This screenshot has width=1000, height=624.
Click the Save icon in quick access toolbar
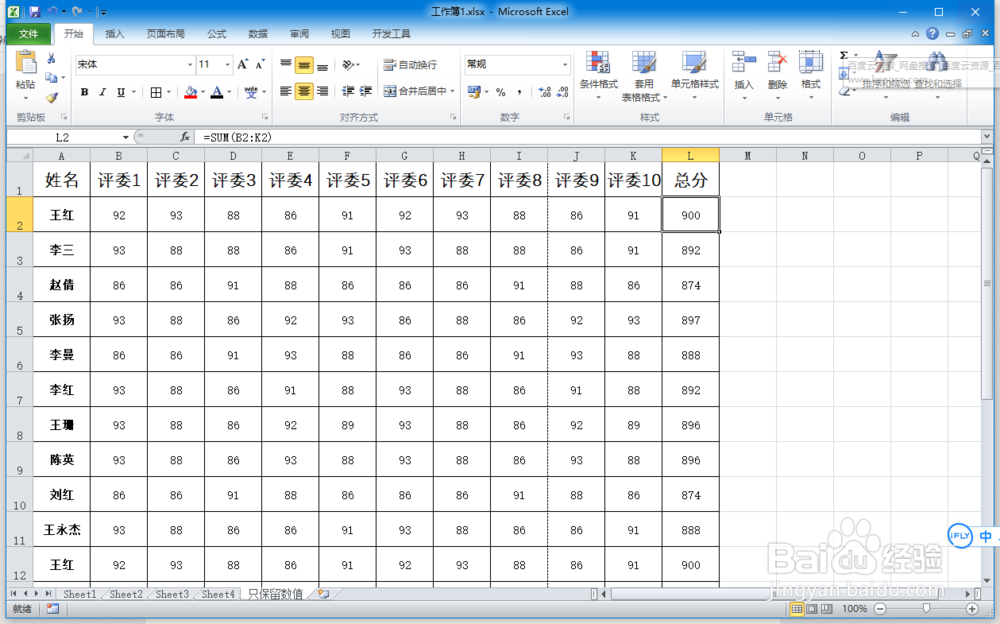(34, 11)
